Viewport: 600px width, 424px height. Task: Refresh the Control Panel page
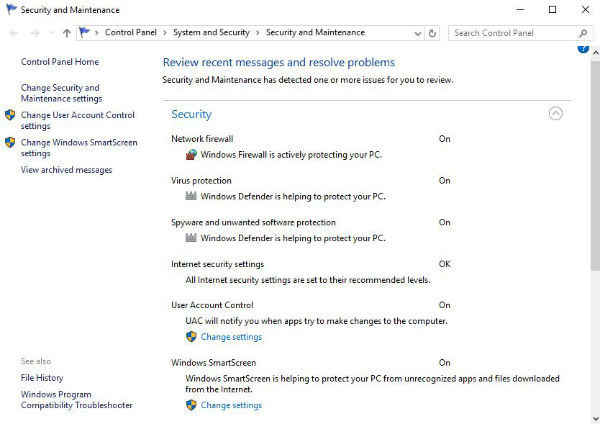pyautogui.click(x=432, y=33)
